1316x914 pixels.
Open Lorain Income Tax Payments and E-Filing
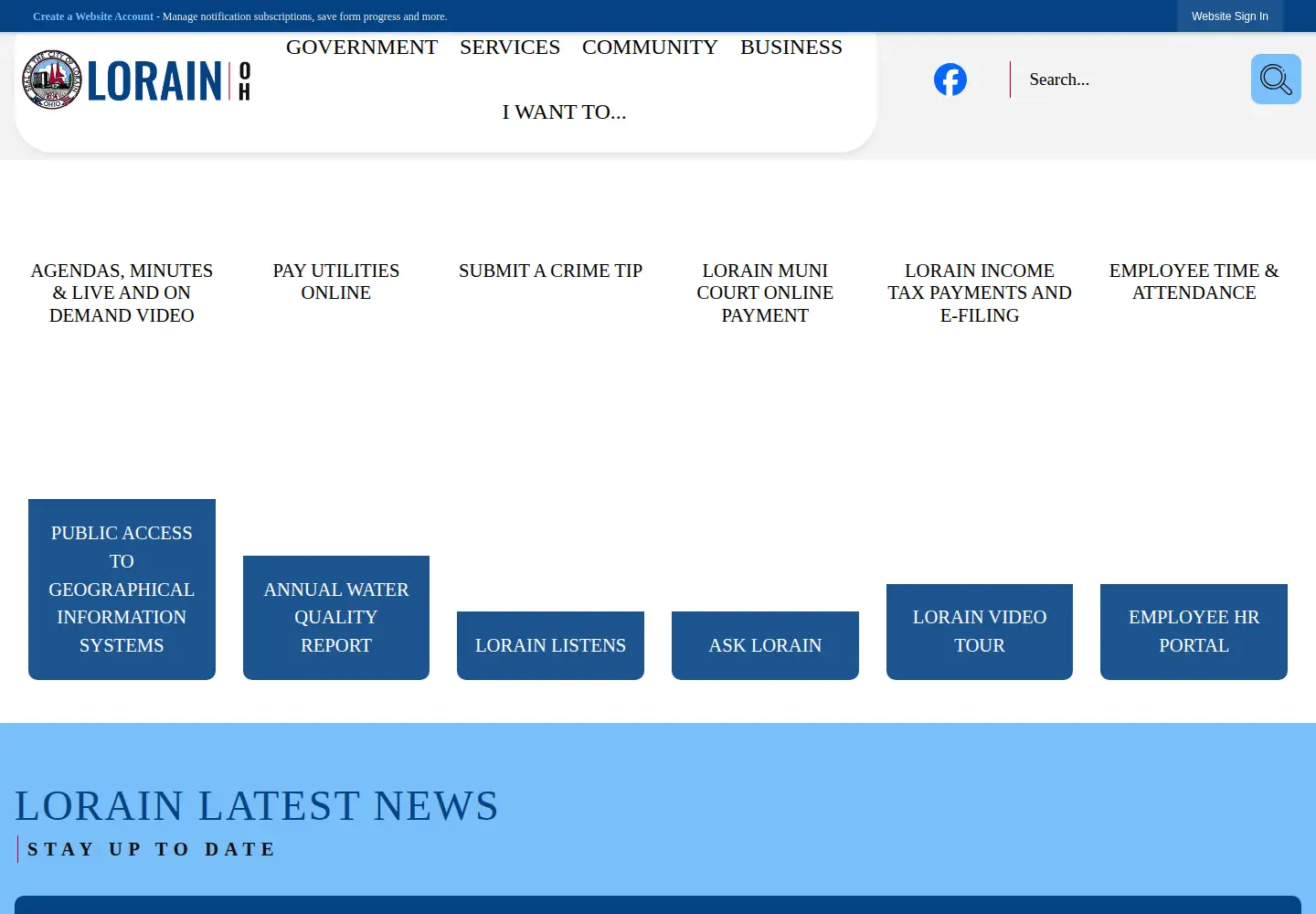click(980, 292)
